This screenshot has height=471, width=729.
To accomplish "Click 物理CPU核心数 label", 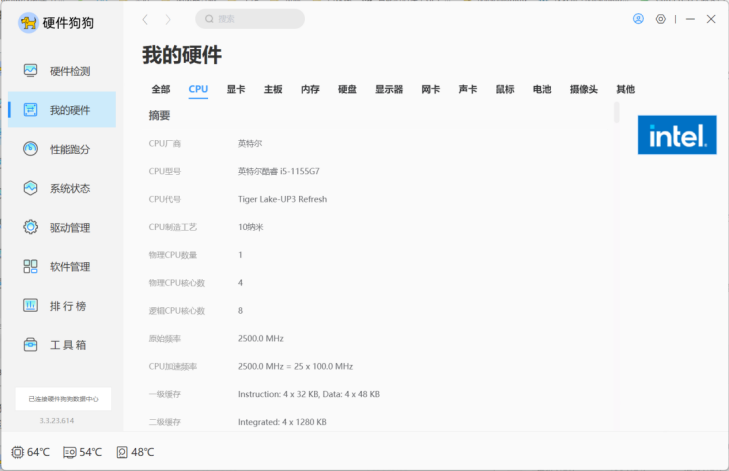I will click(177, 283).
